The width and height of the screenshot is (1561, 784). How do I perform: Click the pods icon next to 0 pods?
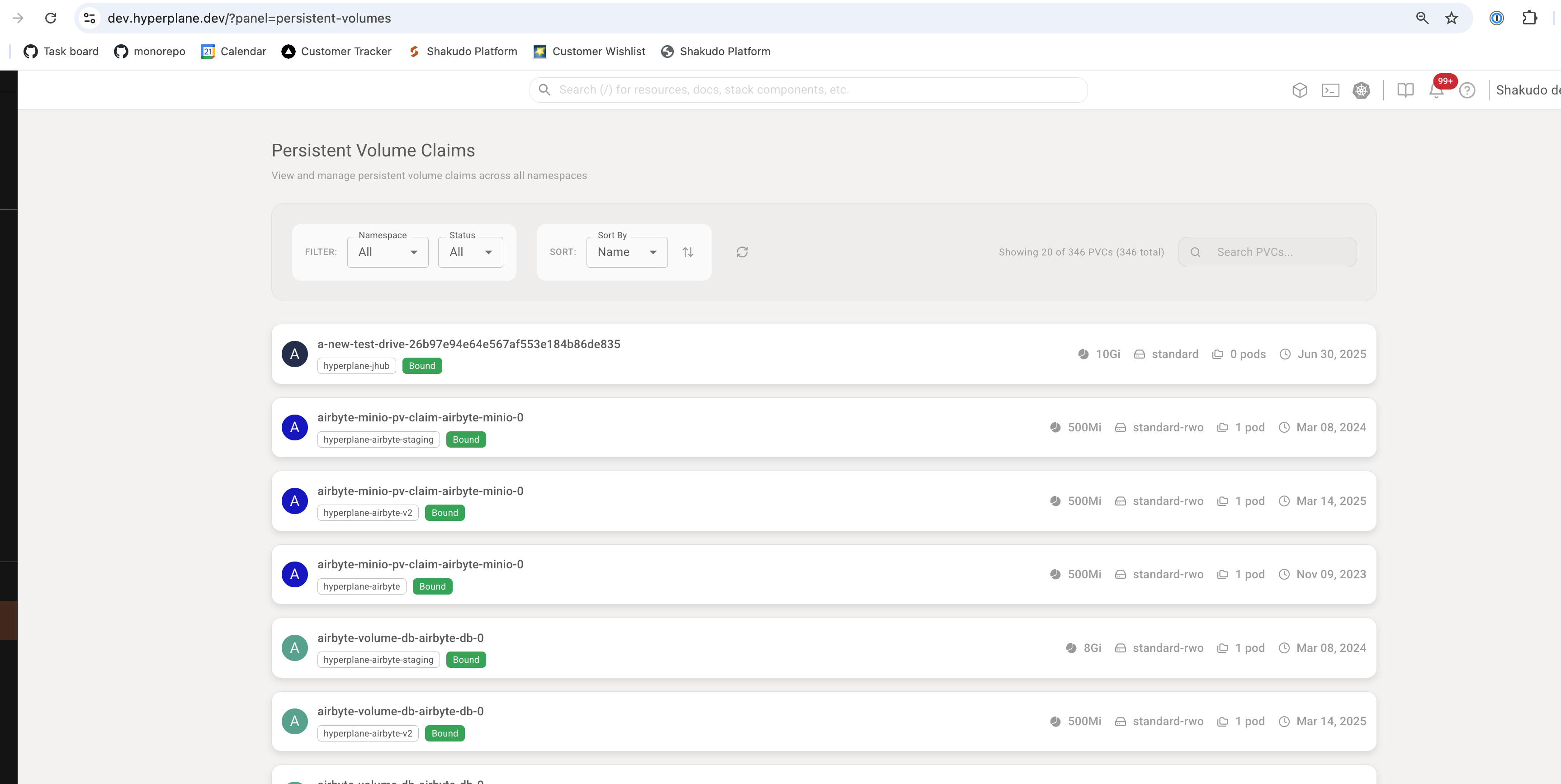[1217, 354]
